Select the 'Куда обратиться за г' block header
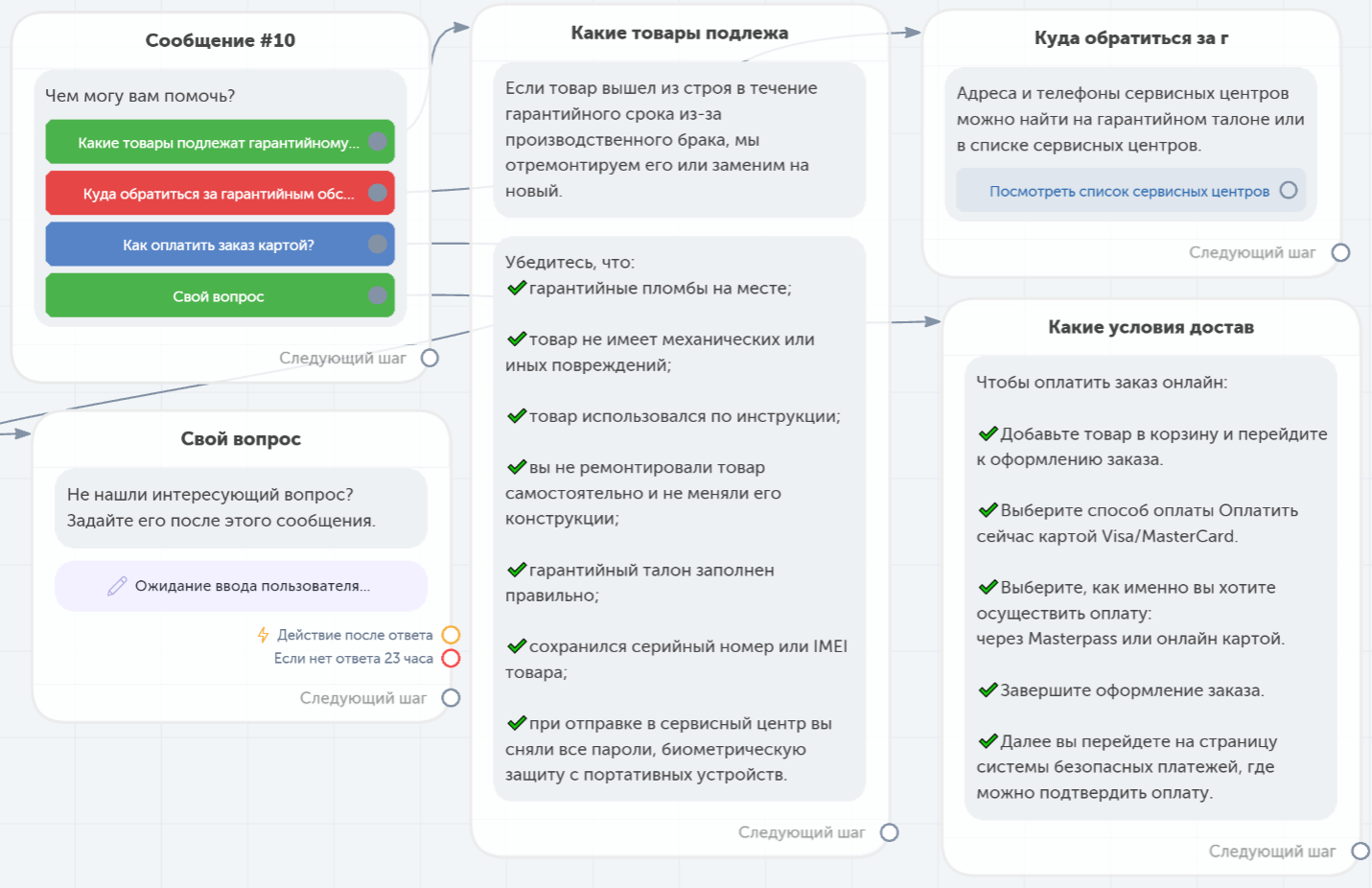Screen dimensions: 1372x888 (x=1131, y=38)
